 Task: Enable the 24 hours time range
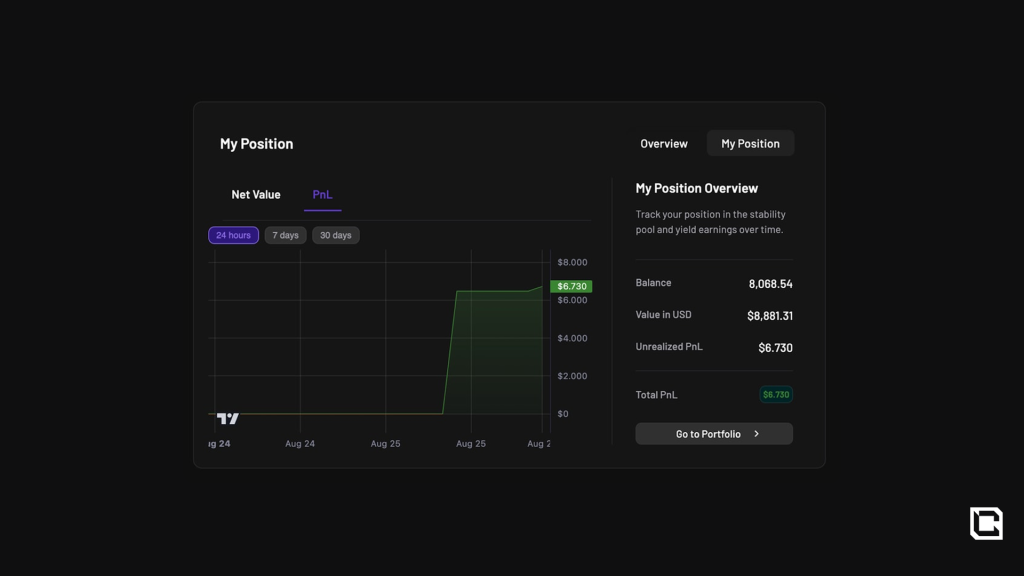(x=233, y=236)
